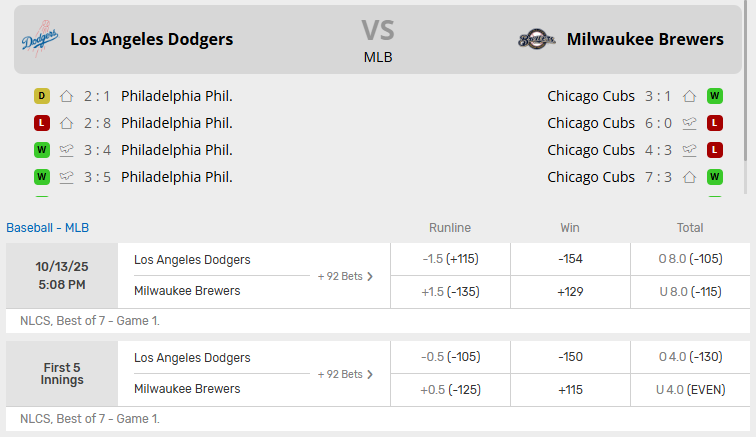Open the Baseball - MLB link
This screenshot has height=437, width=756.
(x=48, y=227)
